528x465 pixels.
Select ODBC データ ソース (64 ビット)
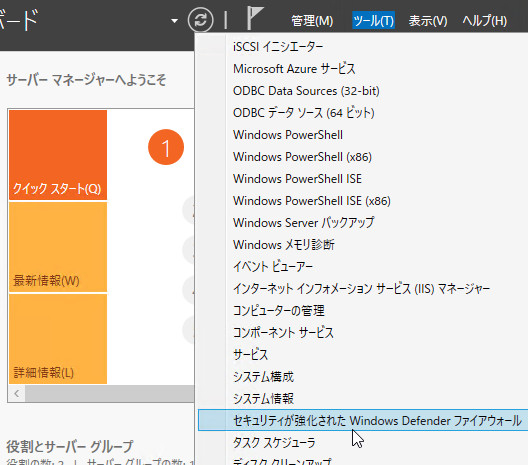(303, 113)
